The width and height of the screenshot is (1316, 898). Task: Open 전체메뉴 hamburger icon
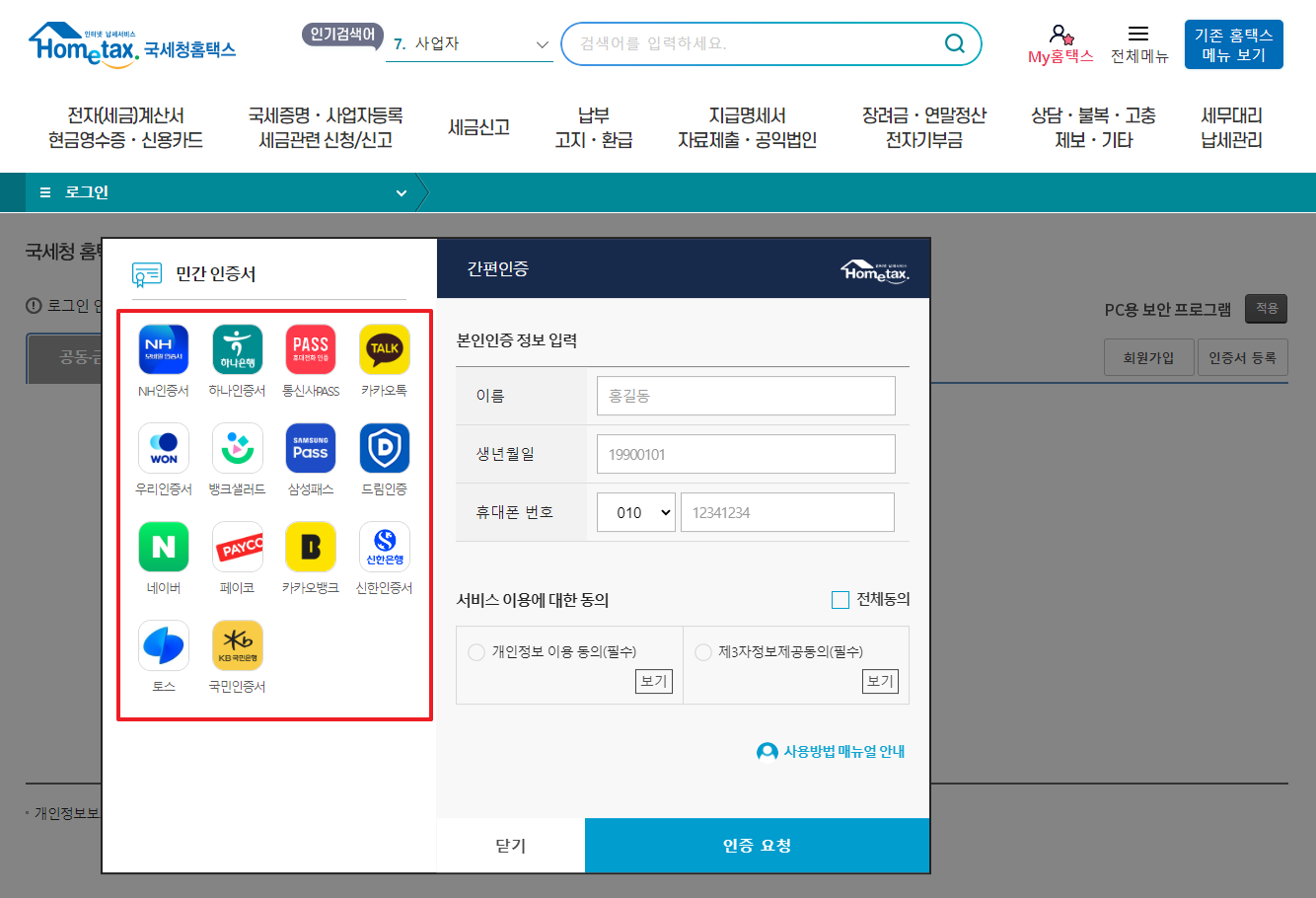click(x=1138, y=34)
